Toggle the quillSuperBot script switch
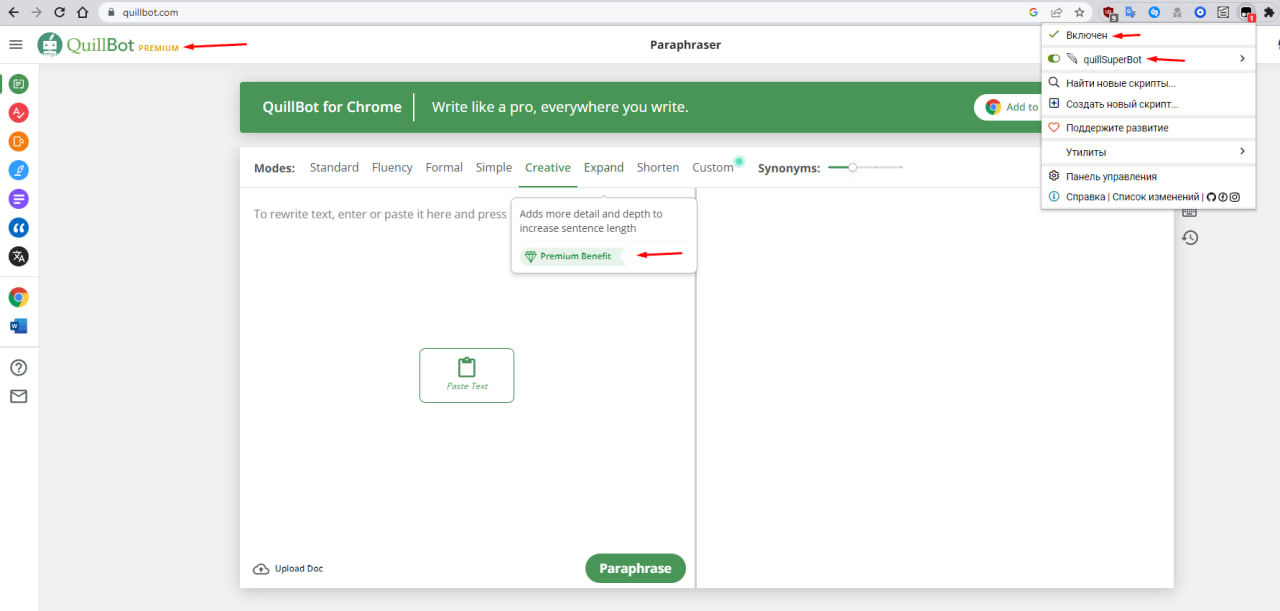1280x611 pixels. 1054,59
